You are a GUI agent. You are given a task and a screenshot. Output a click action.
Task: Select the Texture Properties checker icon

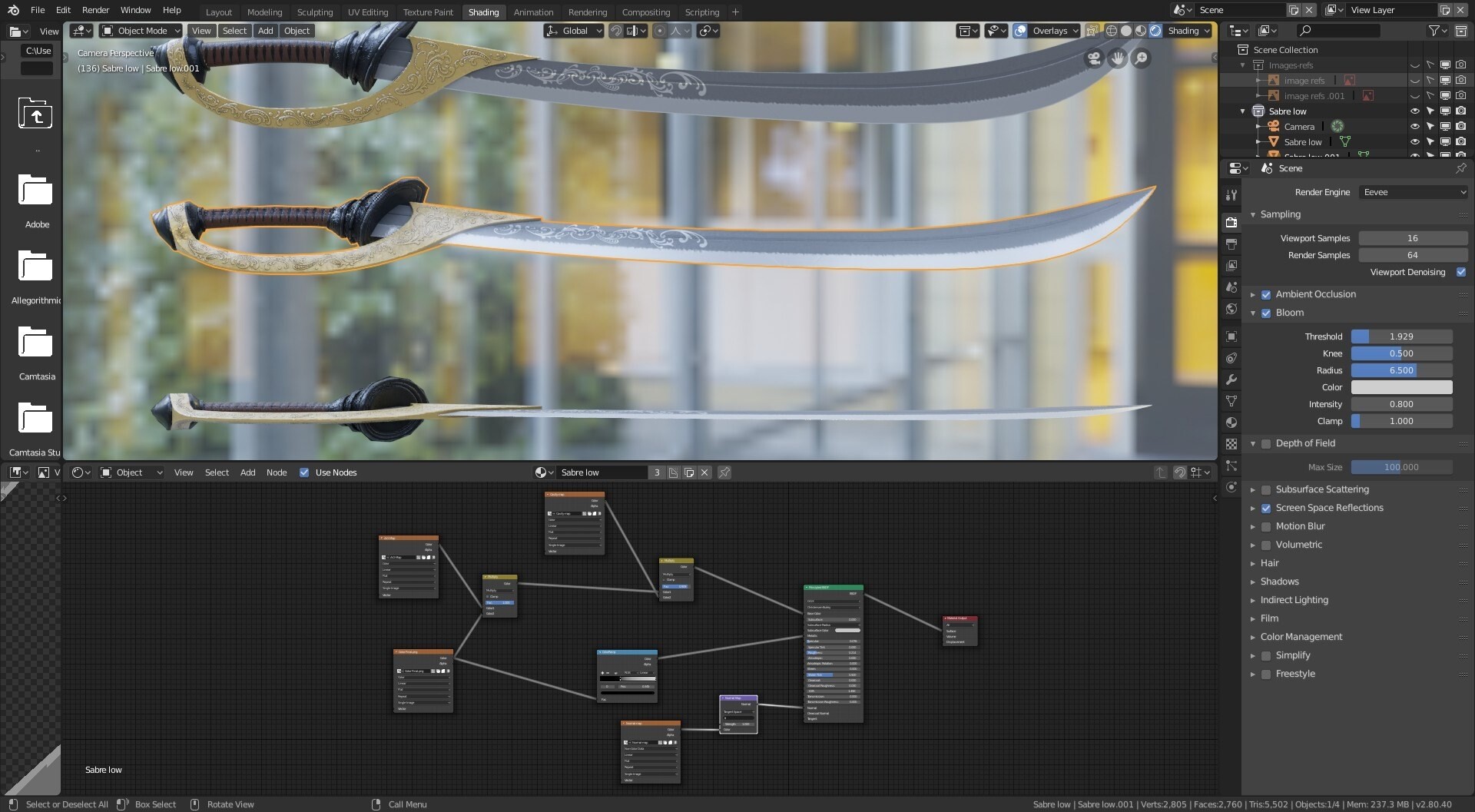point(1232,444)
